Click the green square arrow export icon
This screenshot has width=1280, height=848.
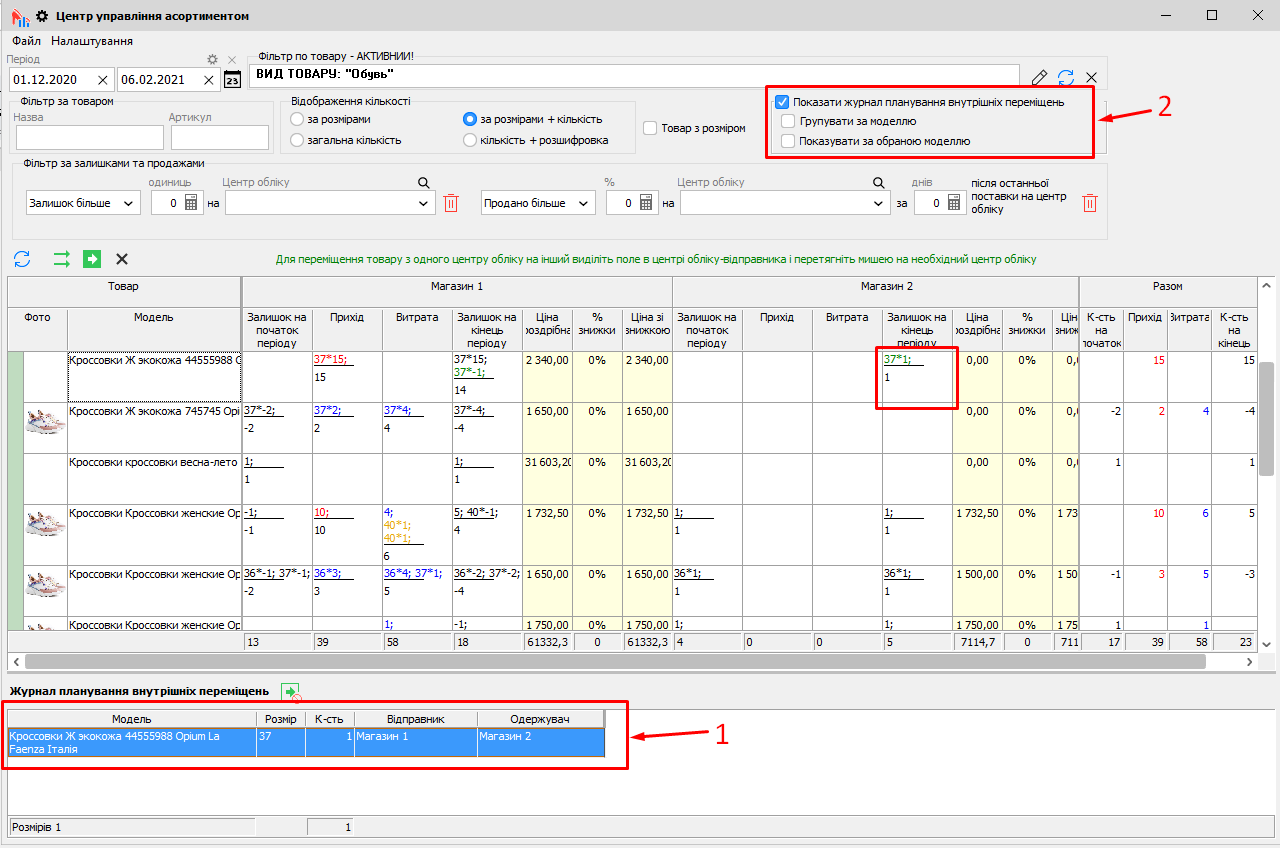coord(92,259)
